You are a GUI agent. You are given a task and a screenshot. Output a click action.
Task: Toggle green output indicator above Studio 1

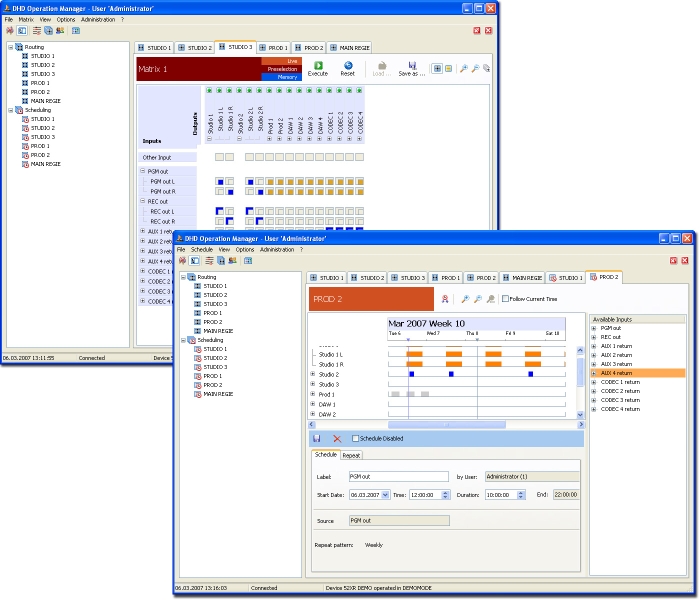coord(209,90)
